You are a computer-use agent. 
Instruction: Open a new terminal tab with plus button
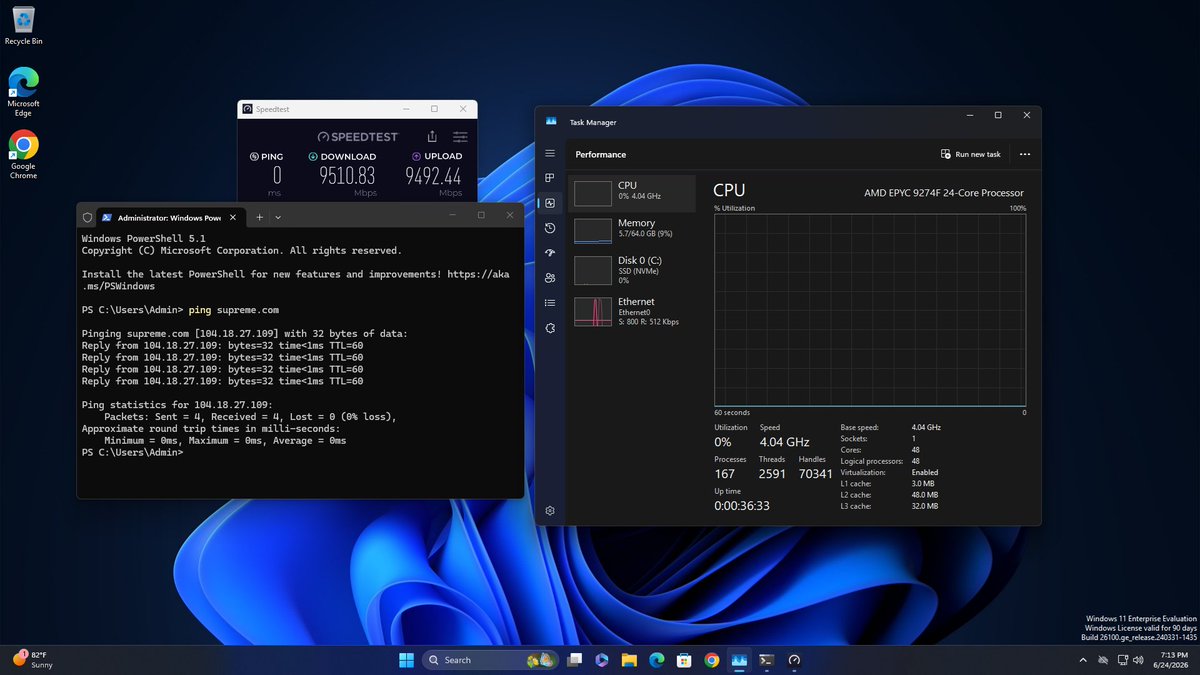[x=259, y=217]
